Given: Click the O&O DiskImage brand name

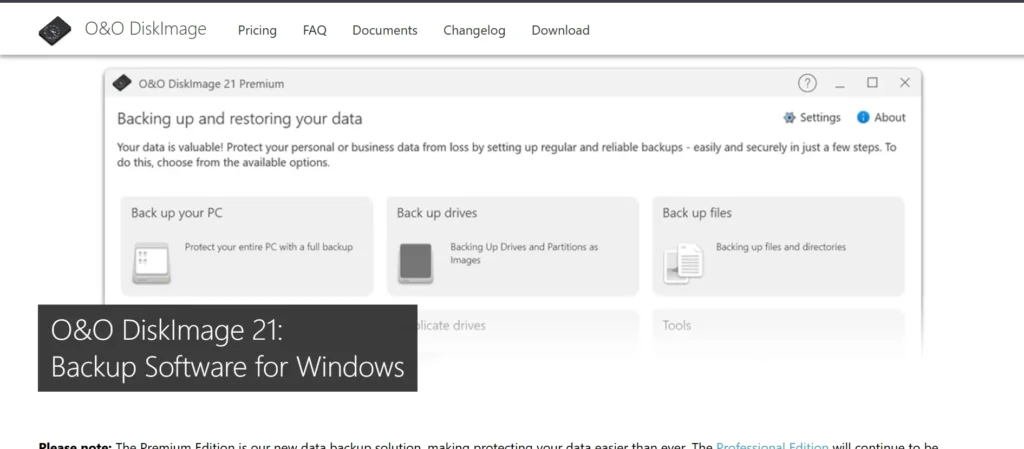Looking at the screenshot, I should point(145,29).
